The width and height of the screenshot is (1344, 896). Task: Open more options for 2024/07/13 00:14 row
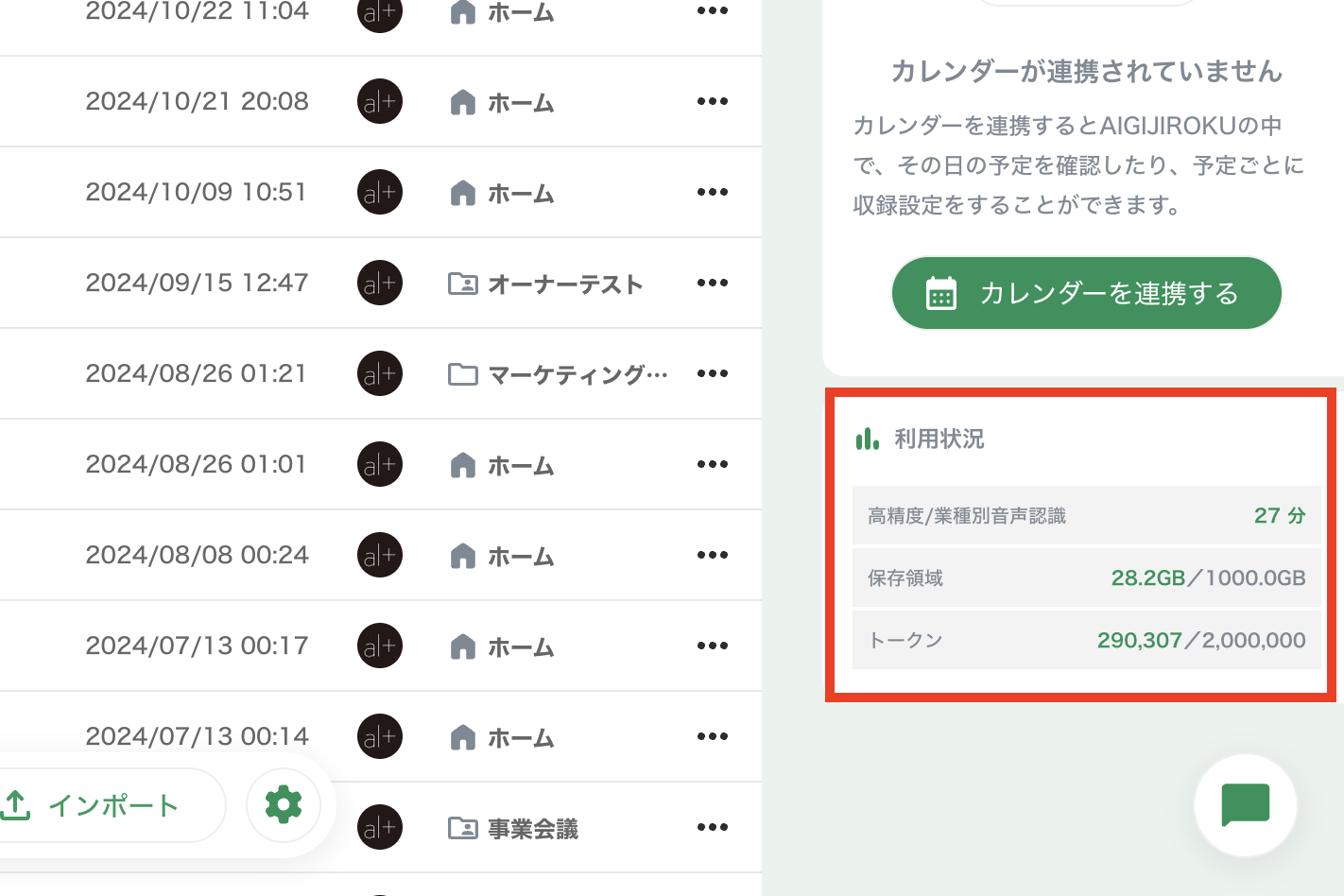(x=713, y=736)
